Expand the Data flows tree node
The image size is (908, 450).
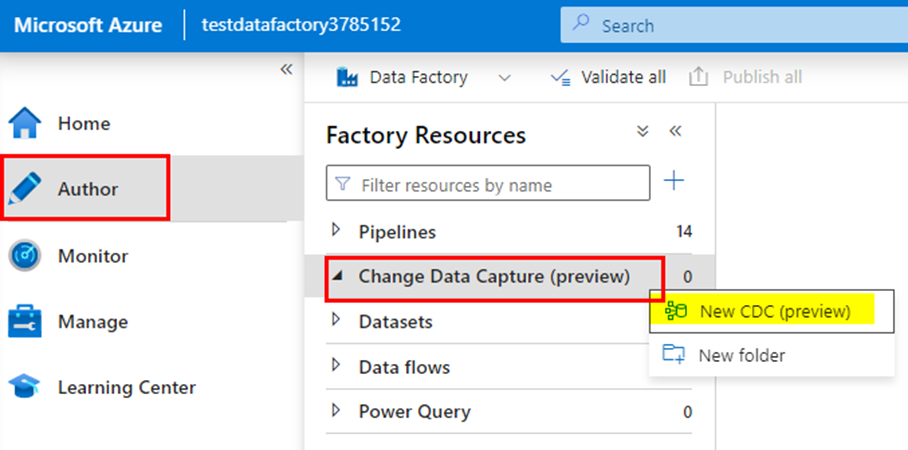click(x=336, y=365)
